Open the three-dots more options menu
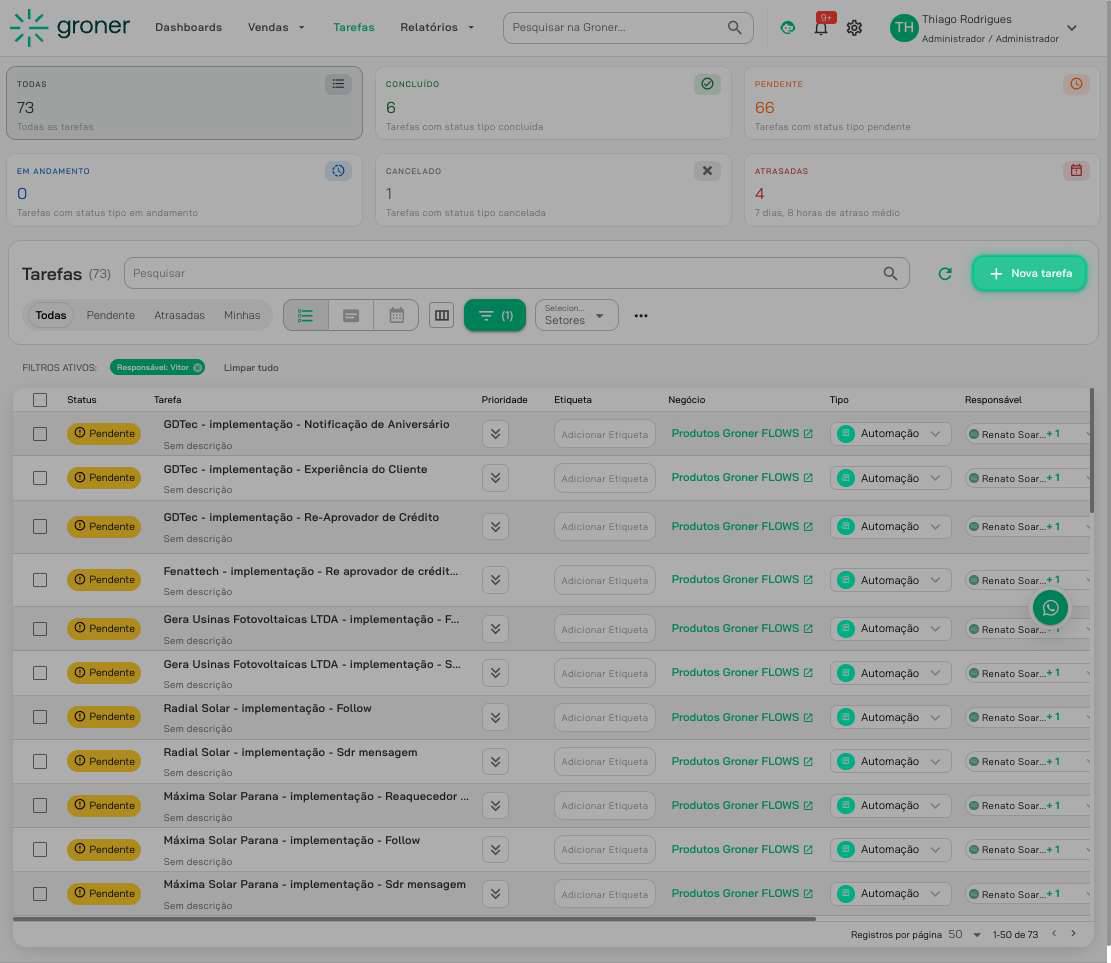This screenshot has width=1111, height=963. tap(641, 316)
